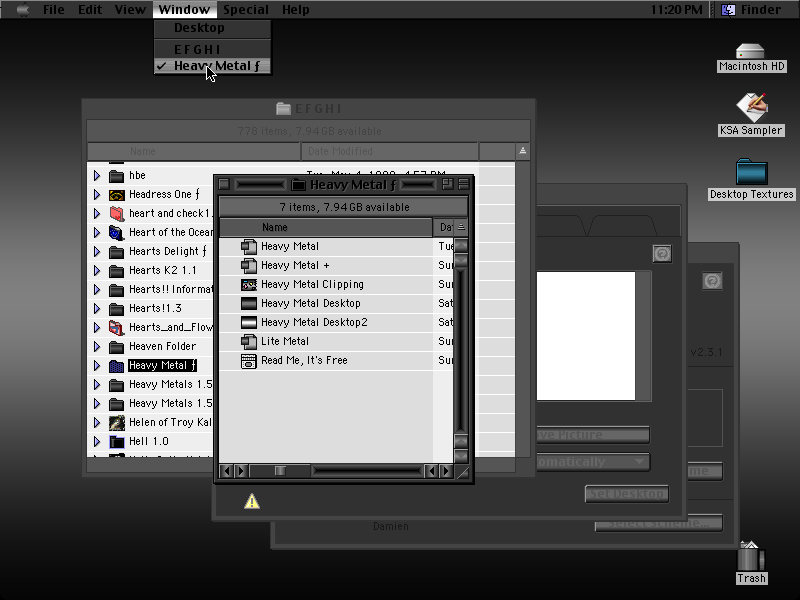The width and height of the screenshot is (800, 600).
Task: Select the first Heavy Metals 1.5 row
Action: (151, 385)
